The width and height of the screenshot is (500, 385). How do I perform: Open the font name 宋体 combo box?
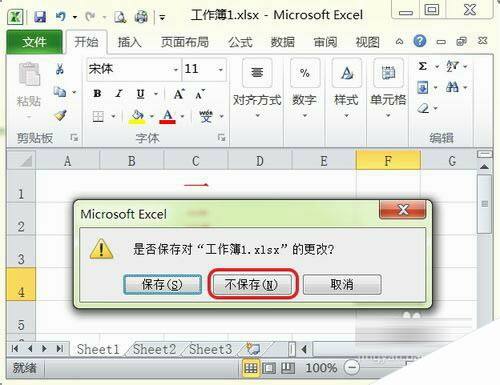134,69
